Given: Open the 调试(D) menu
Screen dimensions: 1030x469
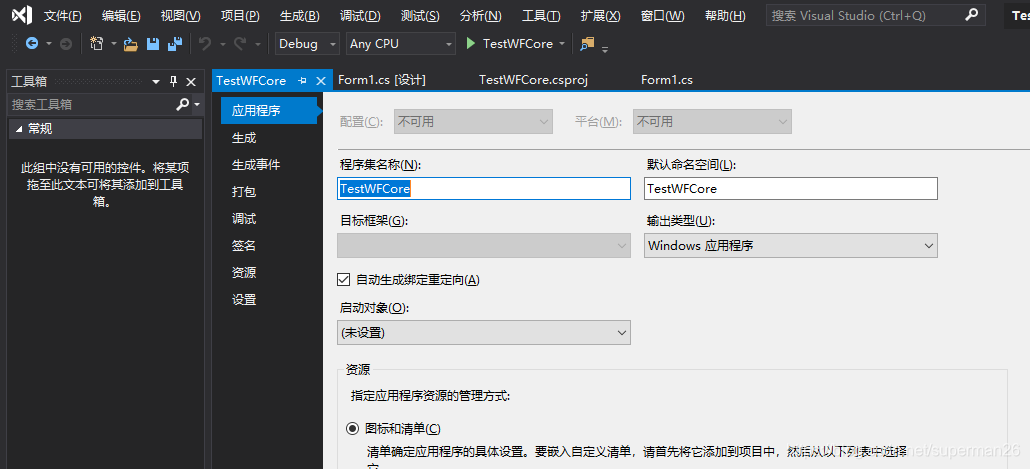Looking at the screenshot, I should coord(360,16).
